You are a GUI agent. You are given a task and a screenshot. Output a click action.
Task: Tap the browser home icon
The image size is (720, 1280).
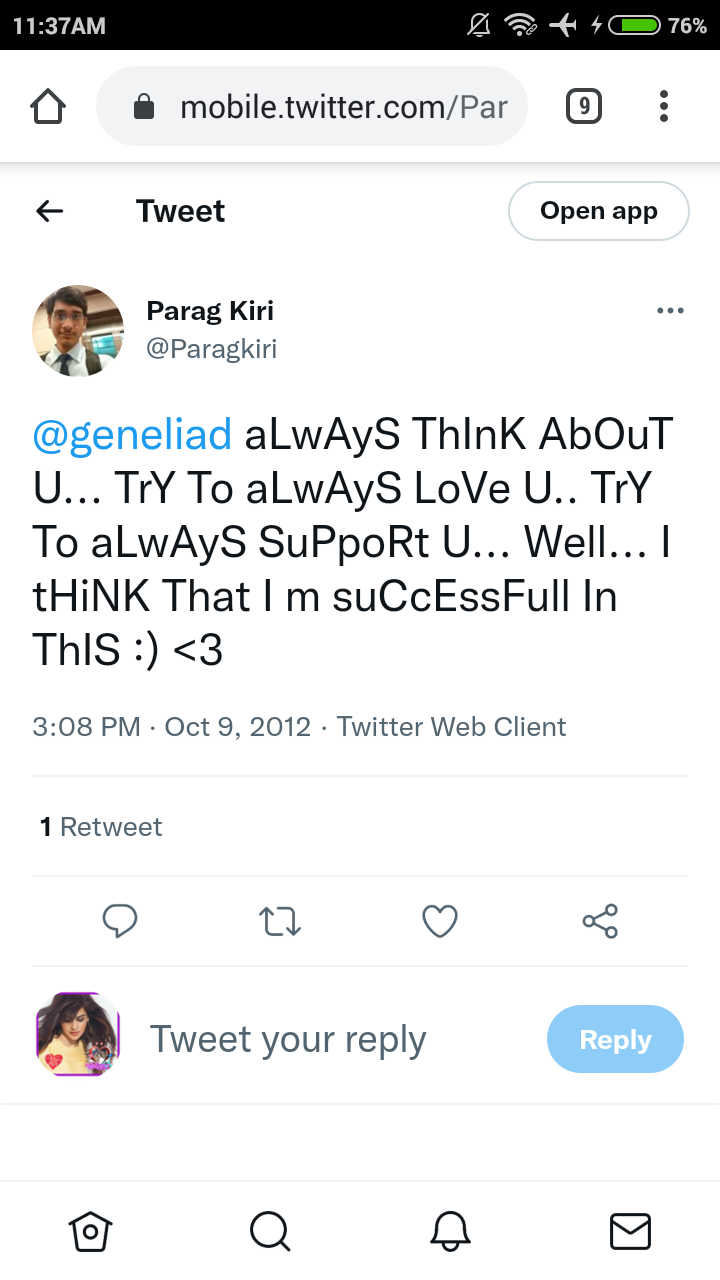pos(49,106)
